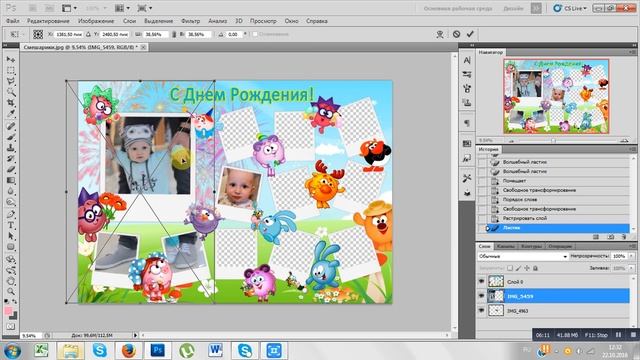
Task: Commit the transform with checkmark
Action: click(x=470, y=34)
